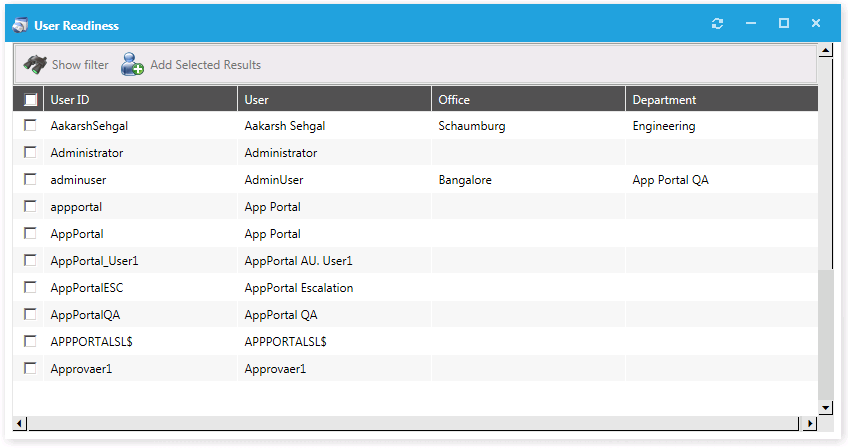848x448 pixels.
Task: Check the box for AakarshSehgal
Action: tap(31, 126)
